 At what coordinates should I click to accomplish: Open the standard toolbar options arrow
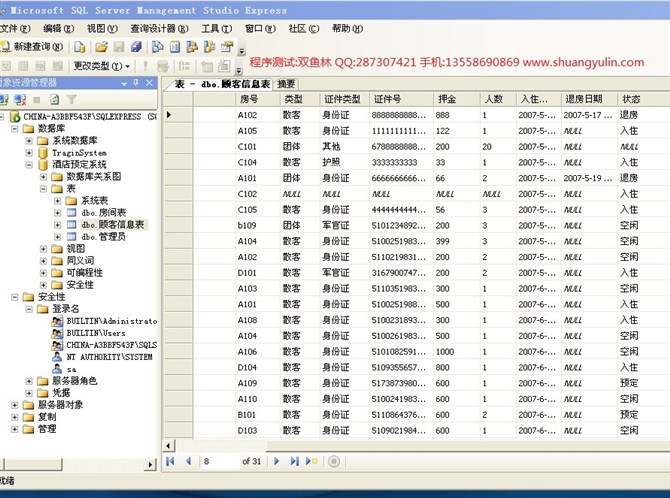[241, 51]
